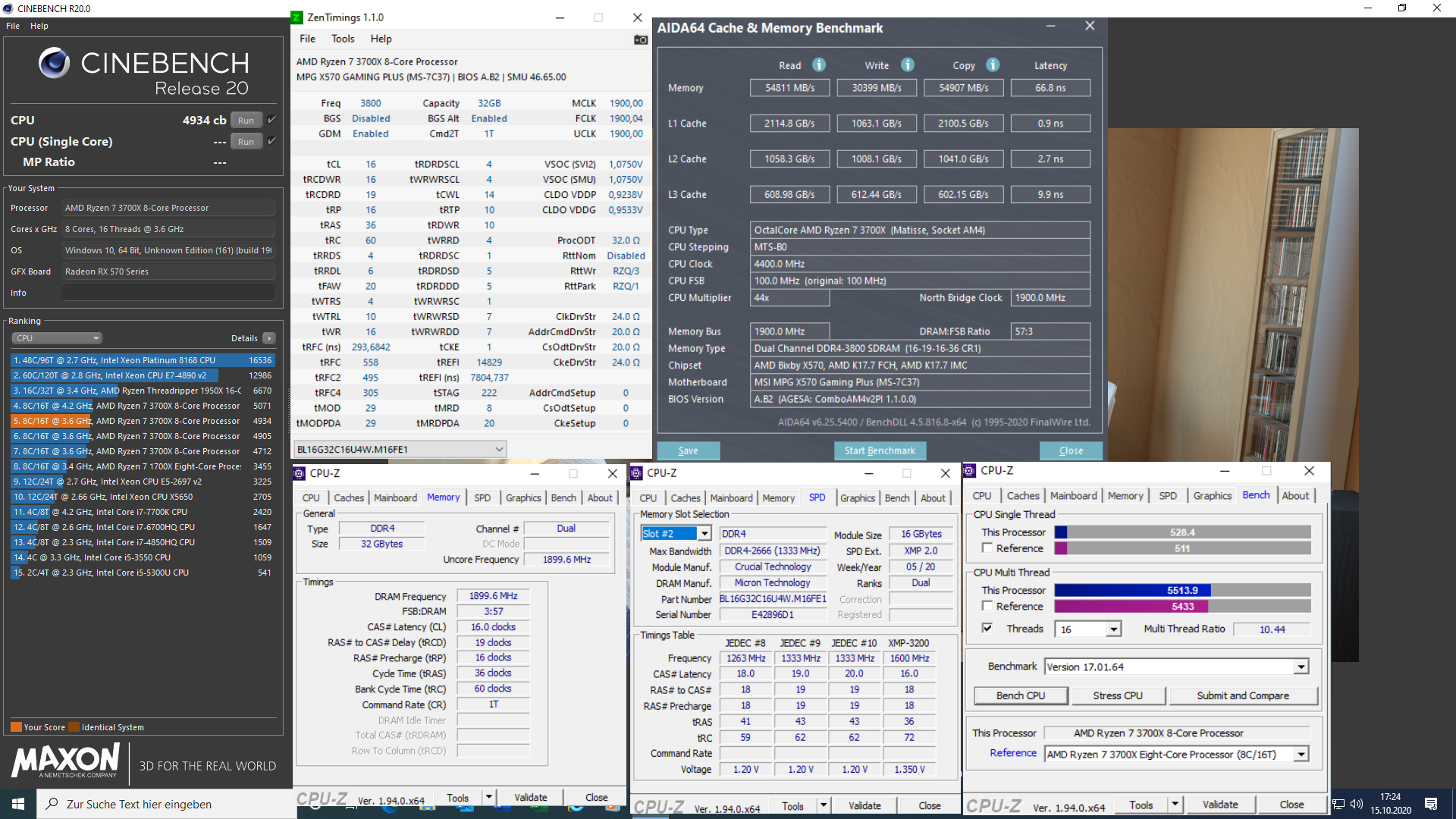Click Validate in the CPU-Z SPD window
1456x819 pixels.
click(x=864, y=805)
